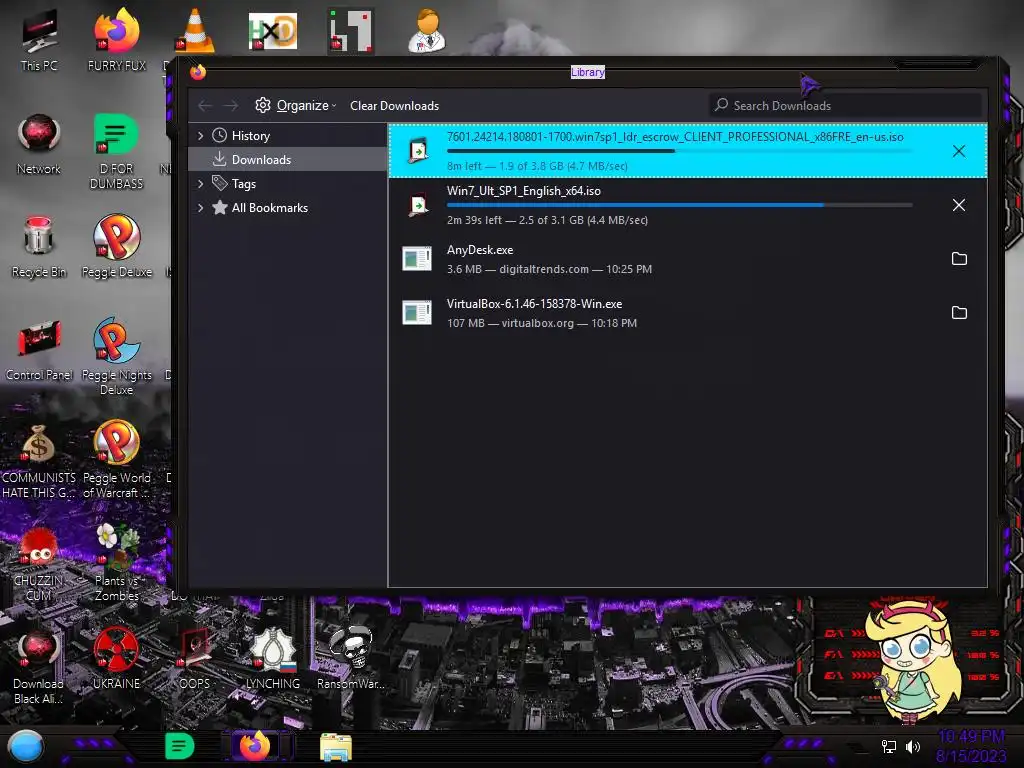Open Peggle Nights Deluxe shortcut

pos(116,357)
